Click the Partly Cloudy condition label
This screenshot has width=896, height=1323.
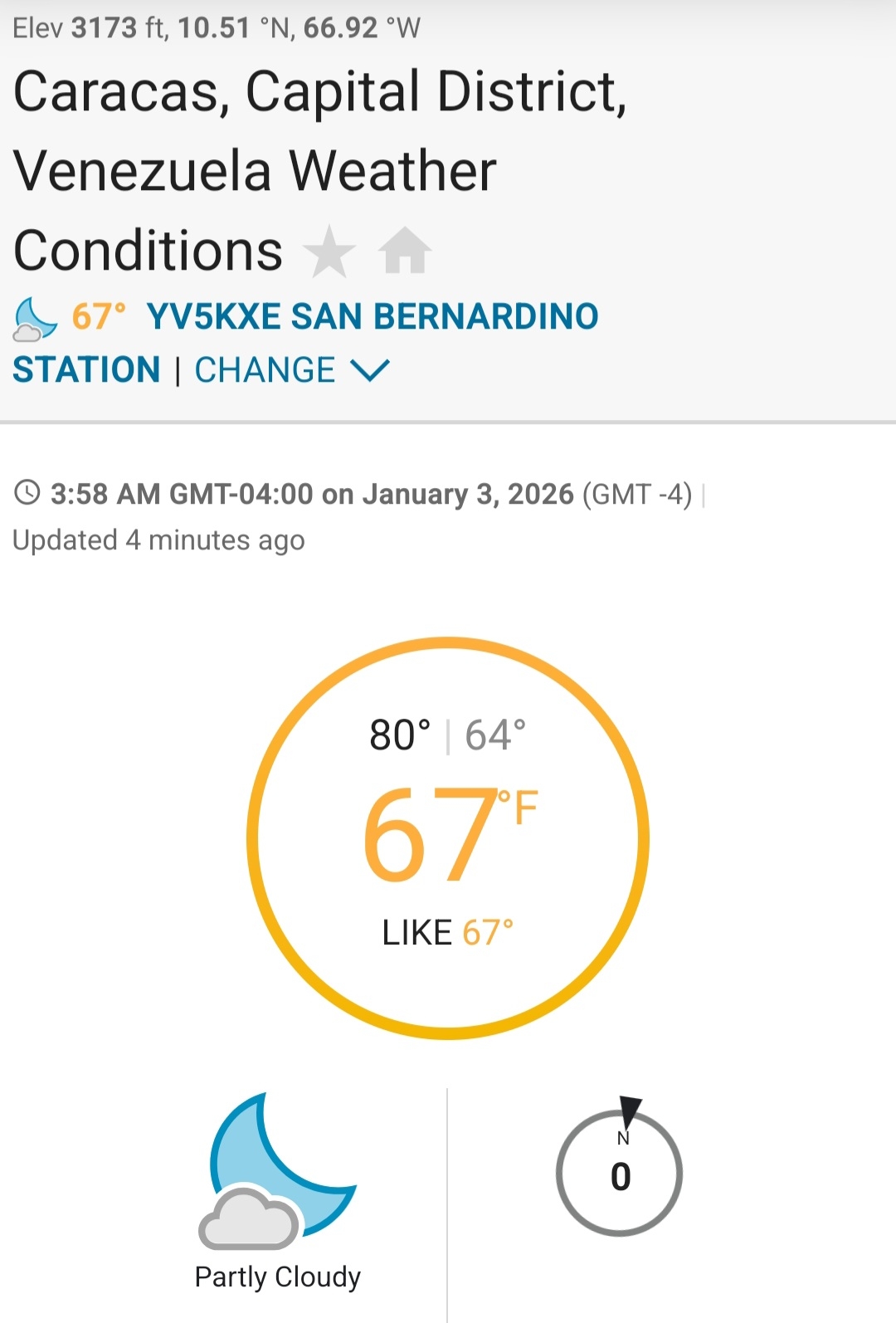click(277, 1277)
